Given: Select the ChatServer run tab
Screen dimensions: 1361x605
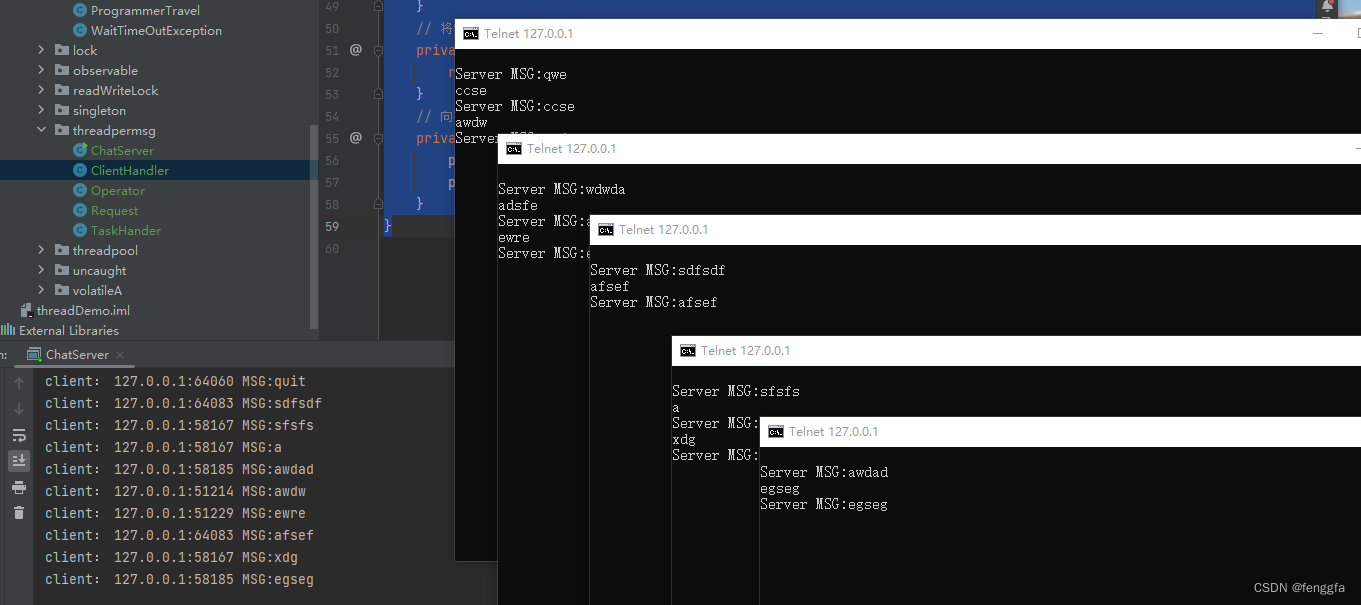Looking at the screenshot, I should click(x=77, y=355).
